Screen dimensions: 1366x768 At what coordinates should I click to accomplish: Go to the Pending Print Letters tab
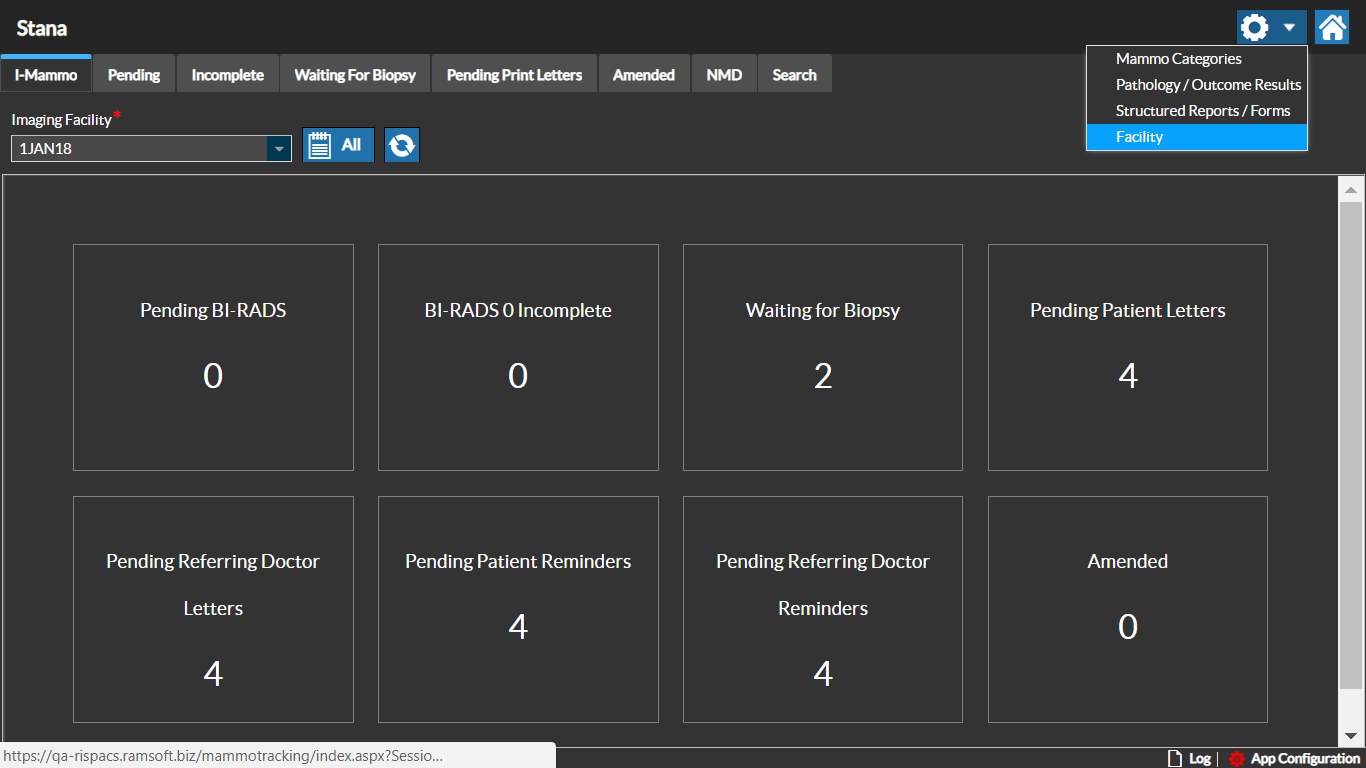(x=514, y=75)
